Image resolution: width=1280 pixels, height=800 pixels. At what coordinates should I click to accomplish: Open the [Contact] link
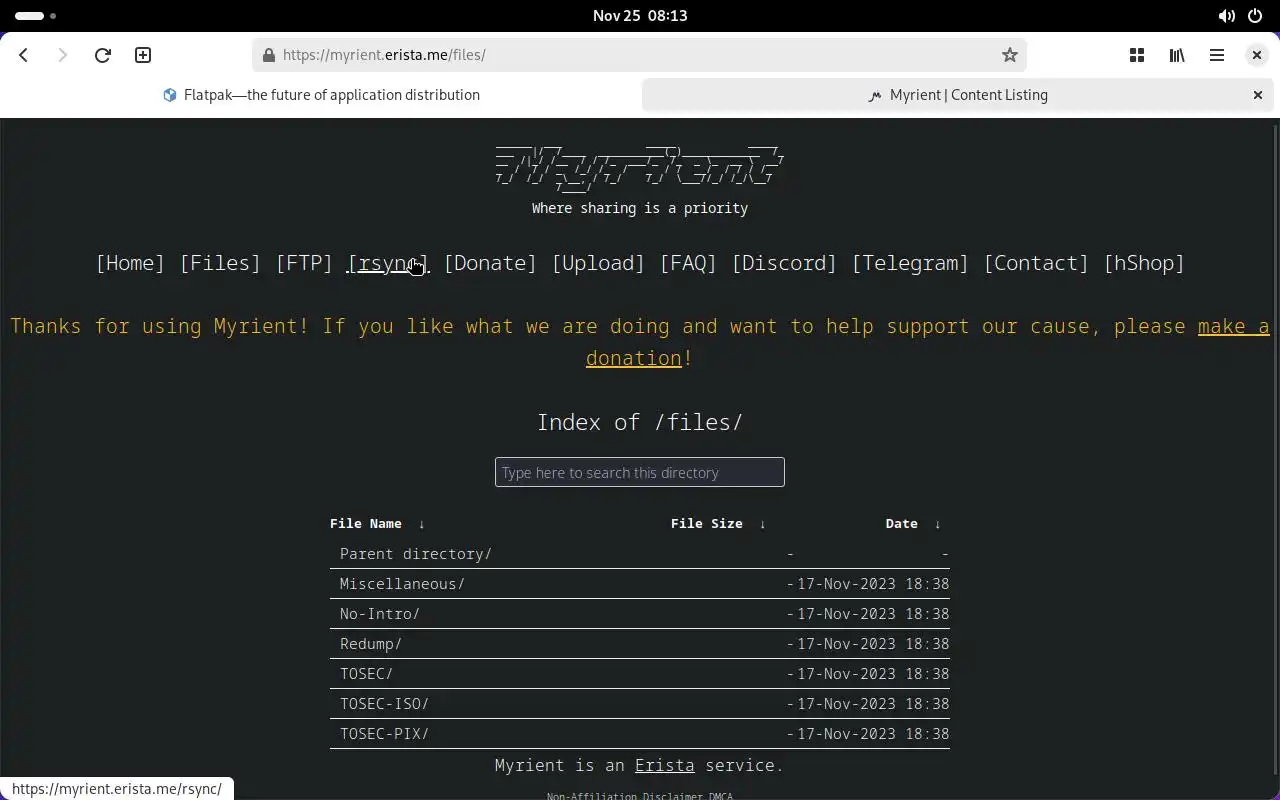1036,263
